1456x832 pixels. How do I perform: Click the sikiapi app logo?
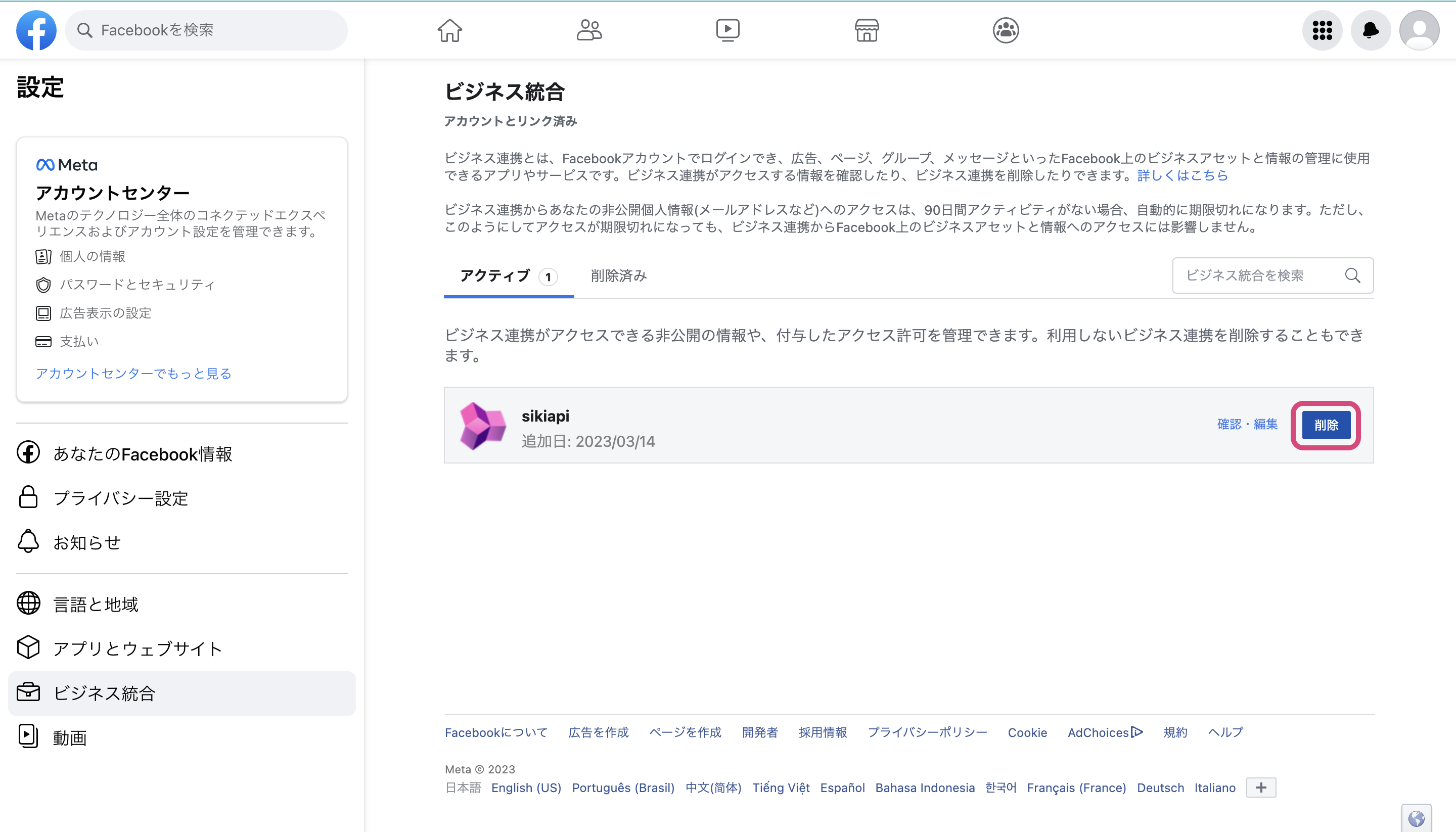[x=483, y=426]
